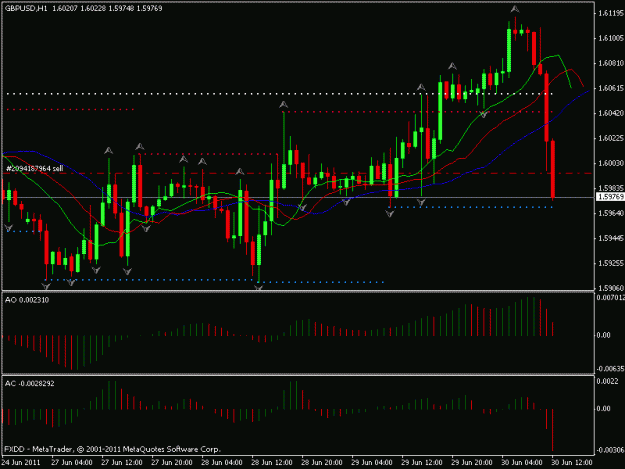Click the 28 Jun 20:00 time label
Viewport: 625px width, 469px height.
tap(322, 463)
